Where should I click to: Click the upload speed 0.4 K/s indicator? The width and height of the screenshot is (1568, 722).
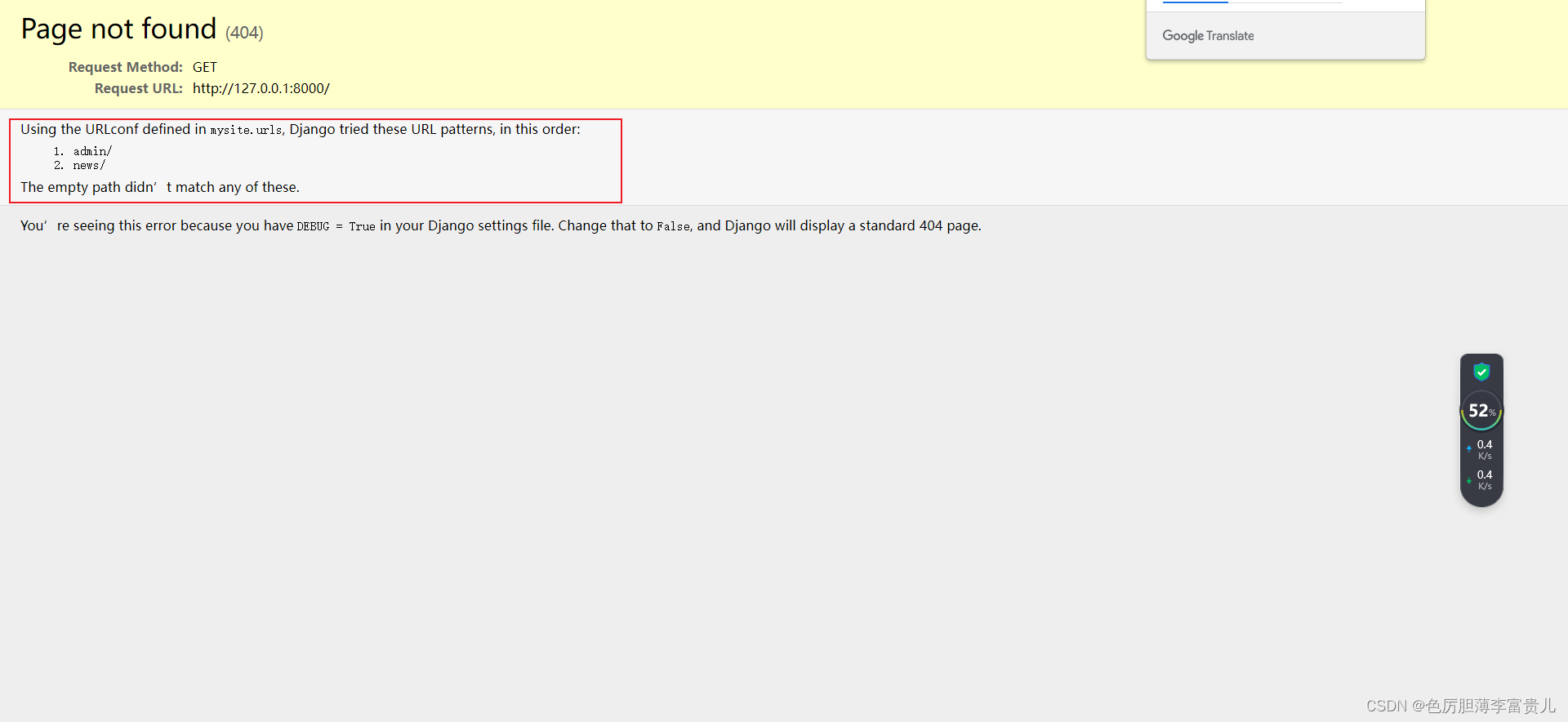[x=1481, y=449]
